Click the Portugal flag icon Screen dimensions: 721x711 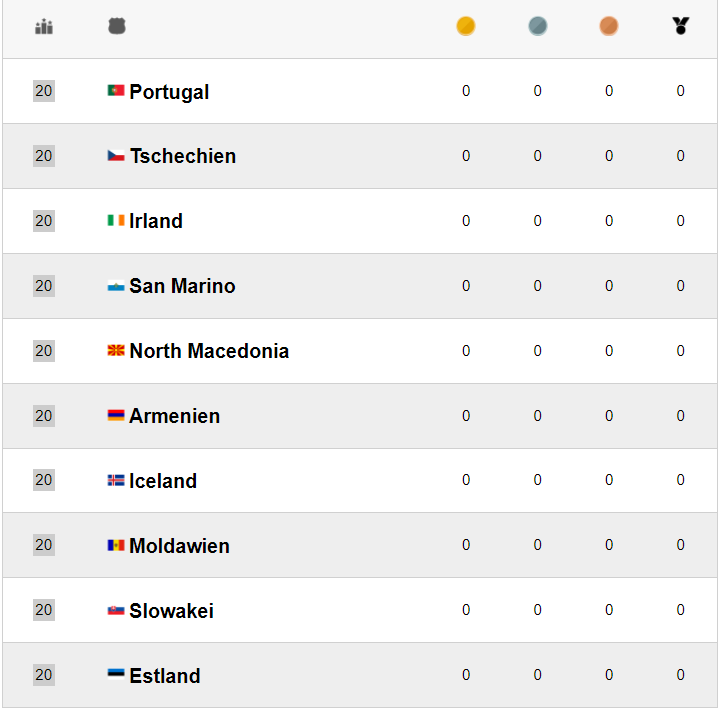tap(116, 91)
